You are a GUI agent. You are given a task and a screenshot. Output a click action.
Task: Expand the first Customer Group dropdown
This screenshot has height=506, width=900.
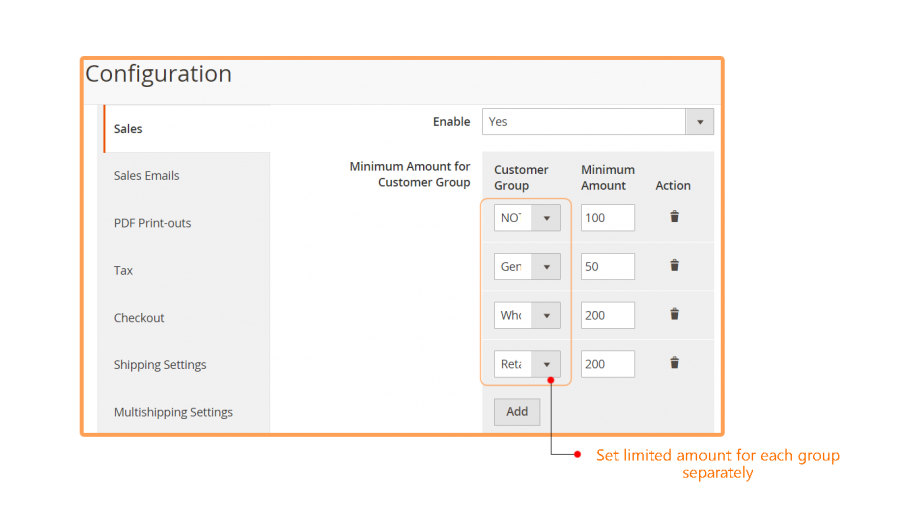click(x=527, y=218)
